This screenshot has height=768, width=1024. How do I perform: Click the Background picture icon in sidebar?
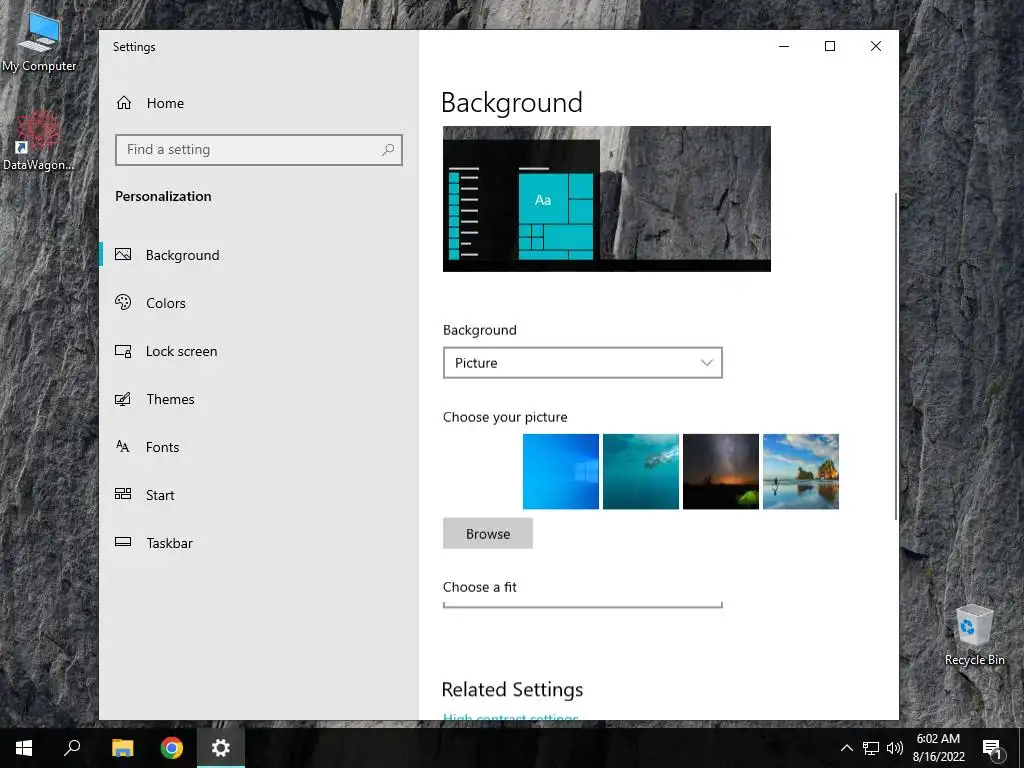click(x=123, y=254)
